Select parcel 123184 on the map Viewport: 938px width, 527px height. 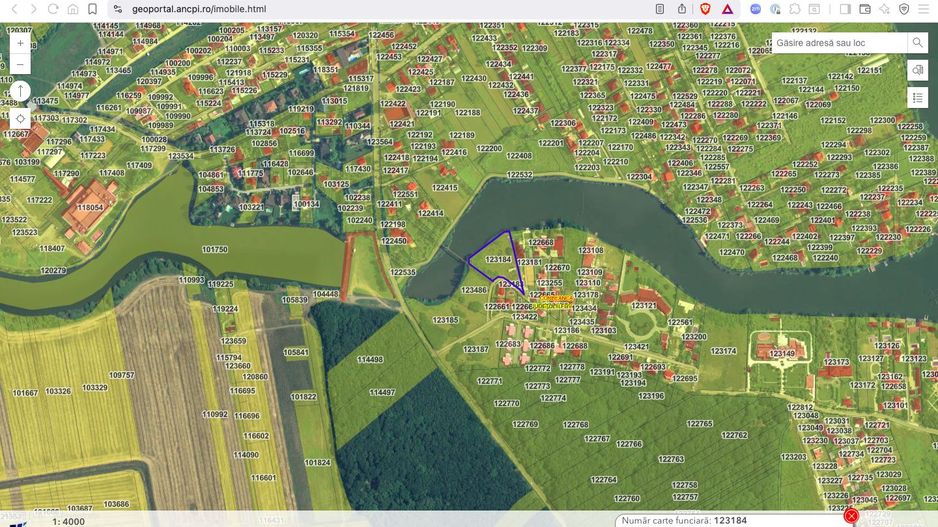point(497,260)
